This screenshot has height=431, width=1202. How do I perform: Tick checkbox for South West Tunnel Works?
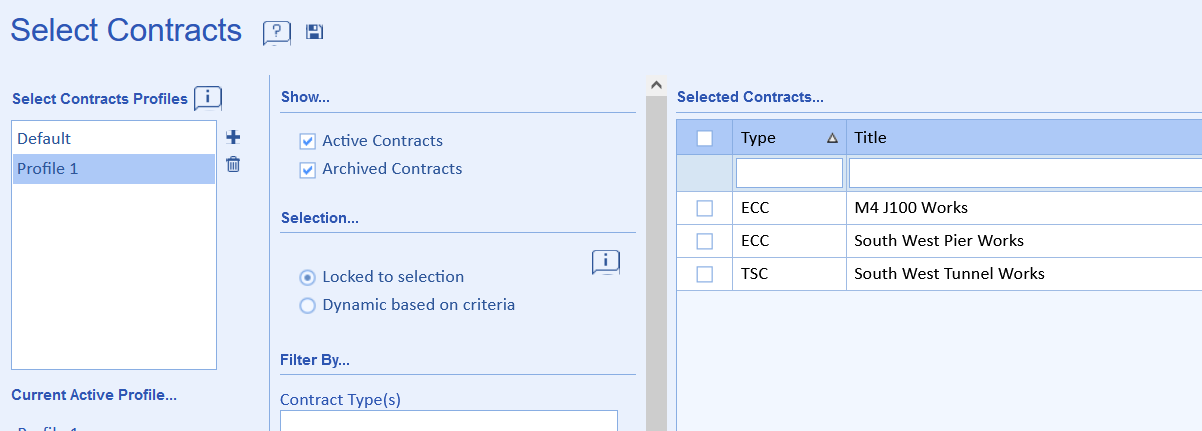tap(705, 274)
